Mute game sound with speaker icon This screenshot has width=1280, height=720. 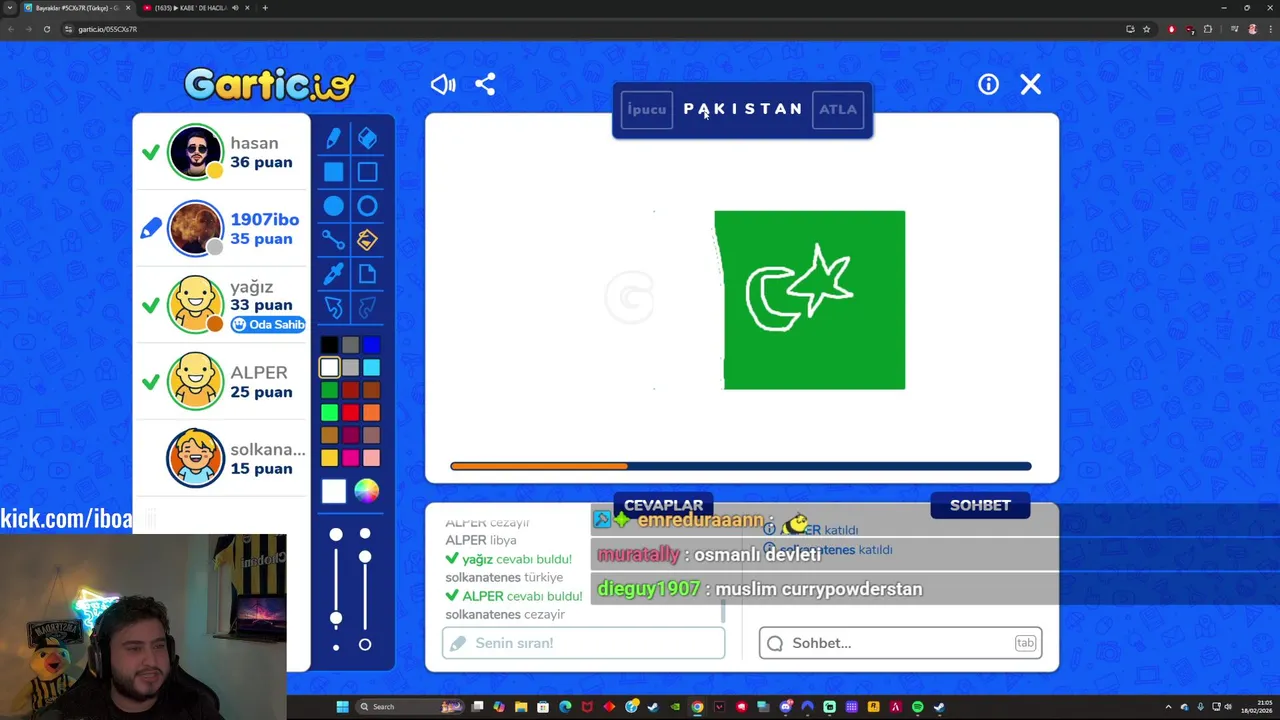[443, 85]
